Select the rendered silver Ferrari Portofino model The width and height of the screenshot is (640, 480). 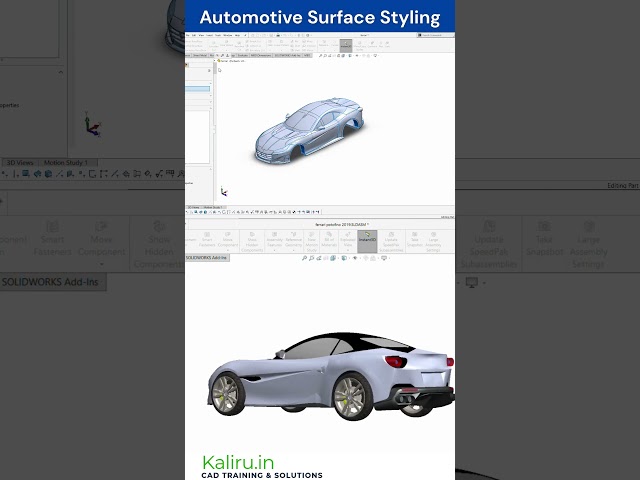[x=331, y=376]
